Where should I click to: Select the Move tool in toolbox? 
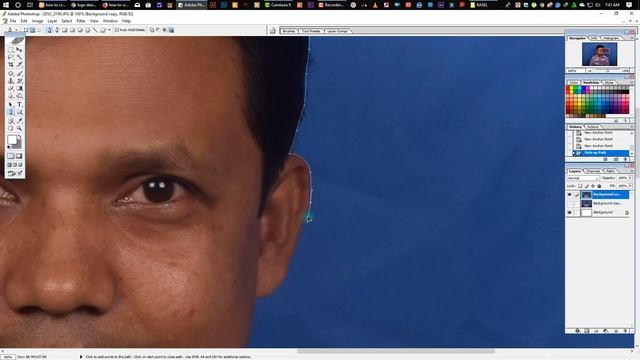[20, 49]
